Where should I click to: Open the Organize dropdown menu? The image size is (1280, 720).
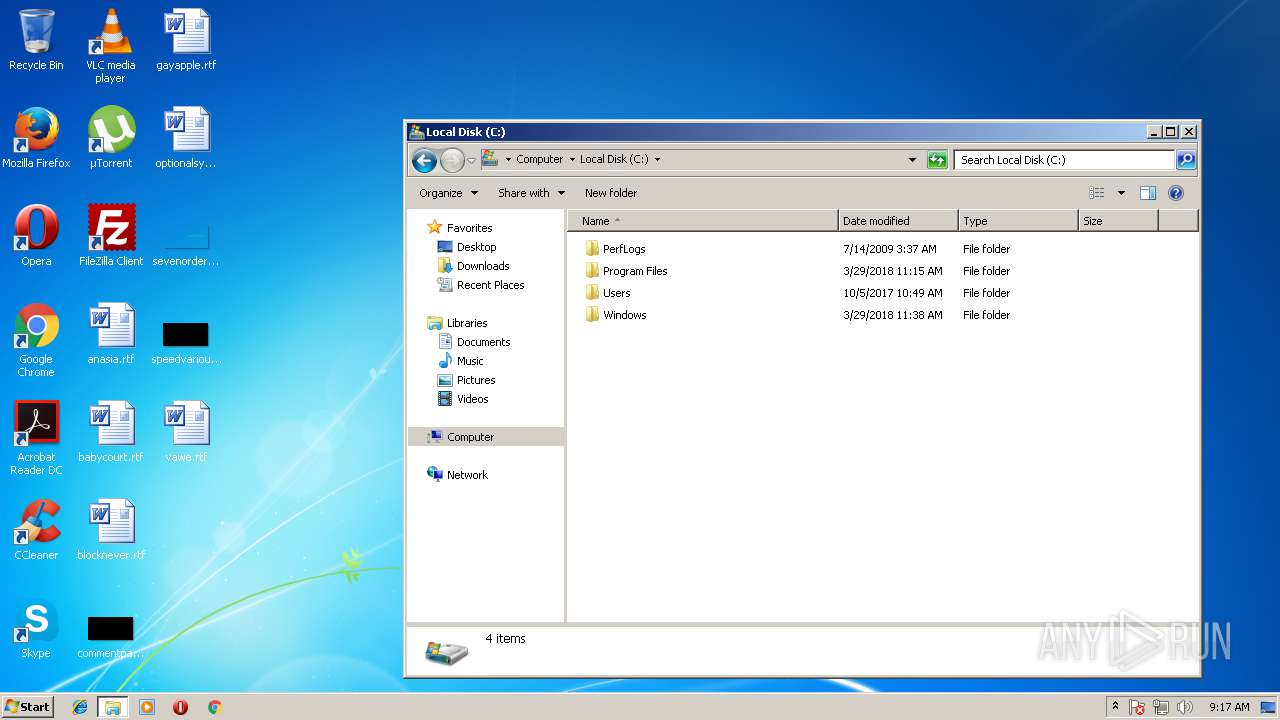[448, 193]
